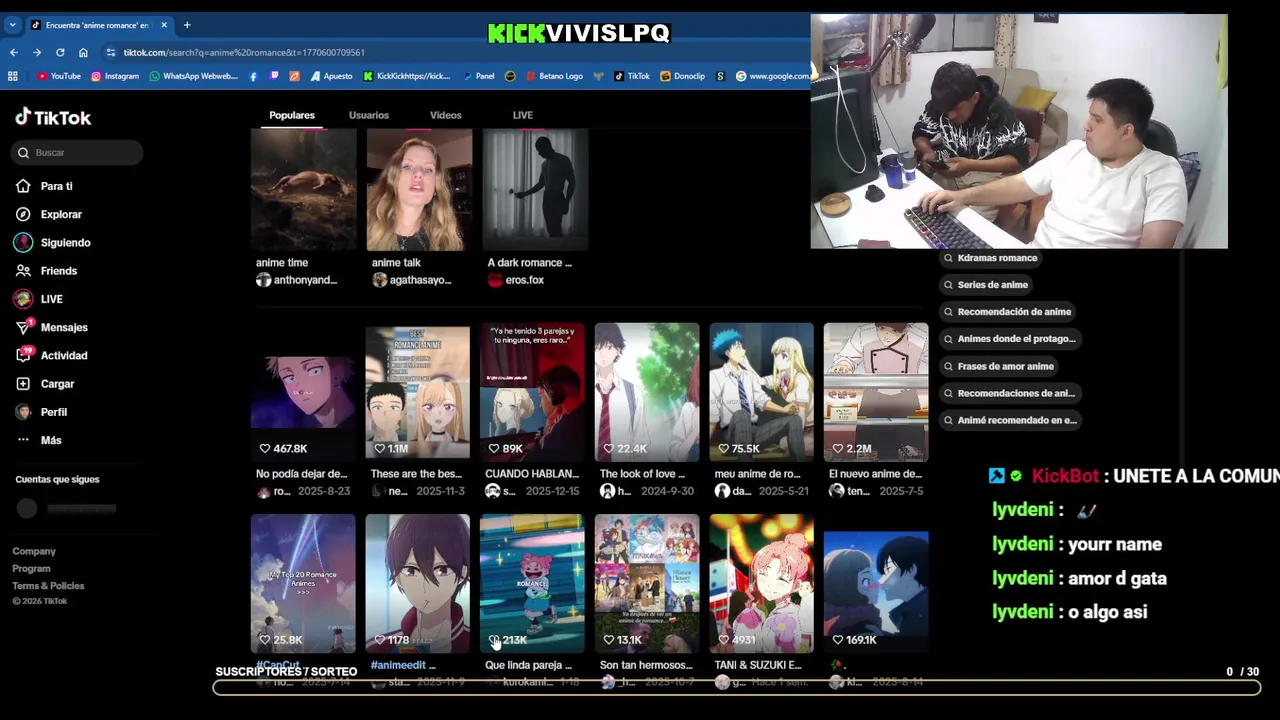
Task: Click the TikTok logo in sidebar
Action: pyautogui.click(x=53, y=117)
